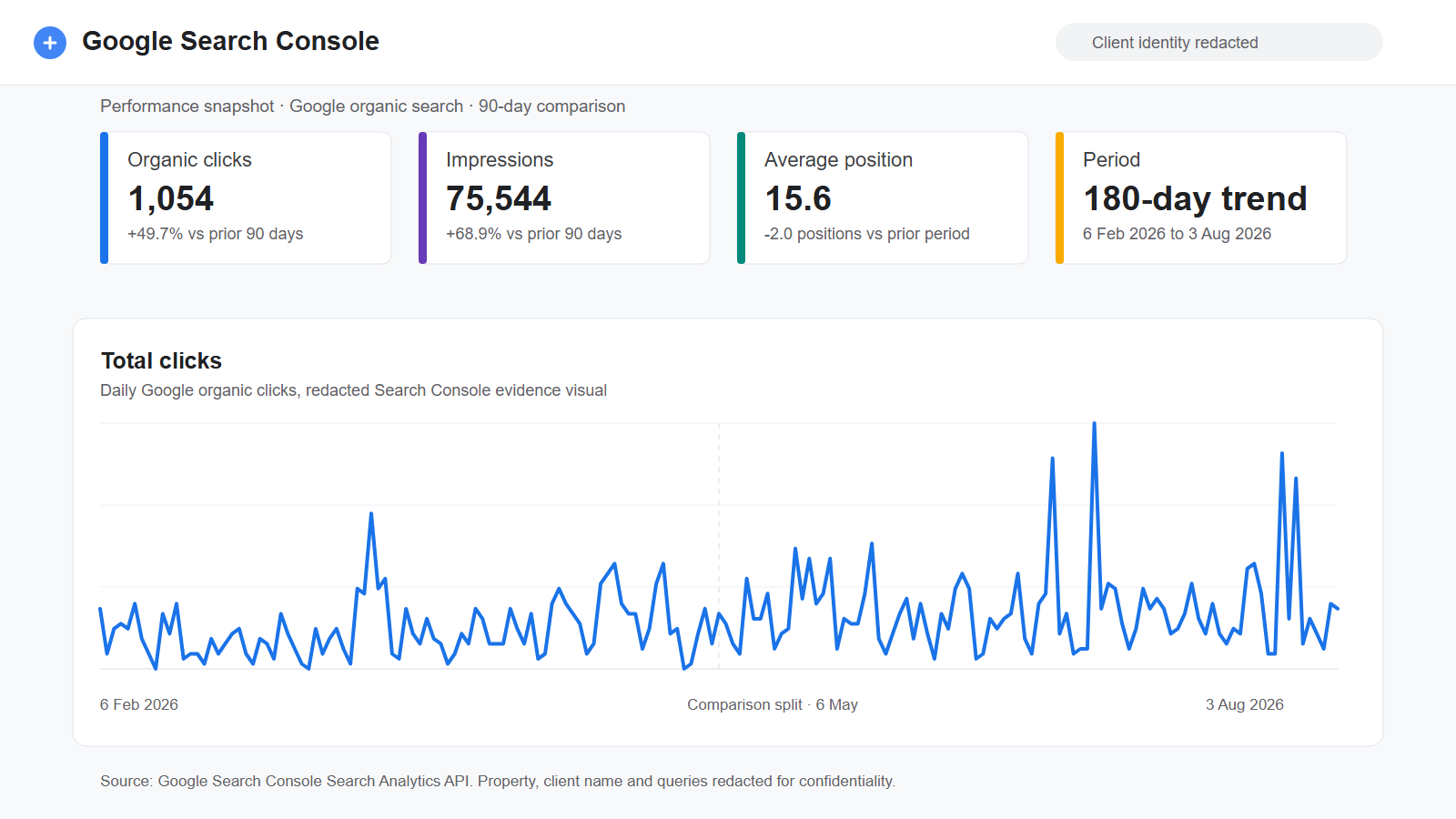Select the Impressions card label
The height and width of the screenshot is (819, 1456).
(500, 159)
